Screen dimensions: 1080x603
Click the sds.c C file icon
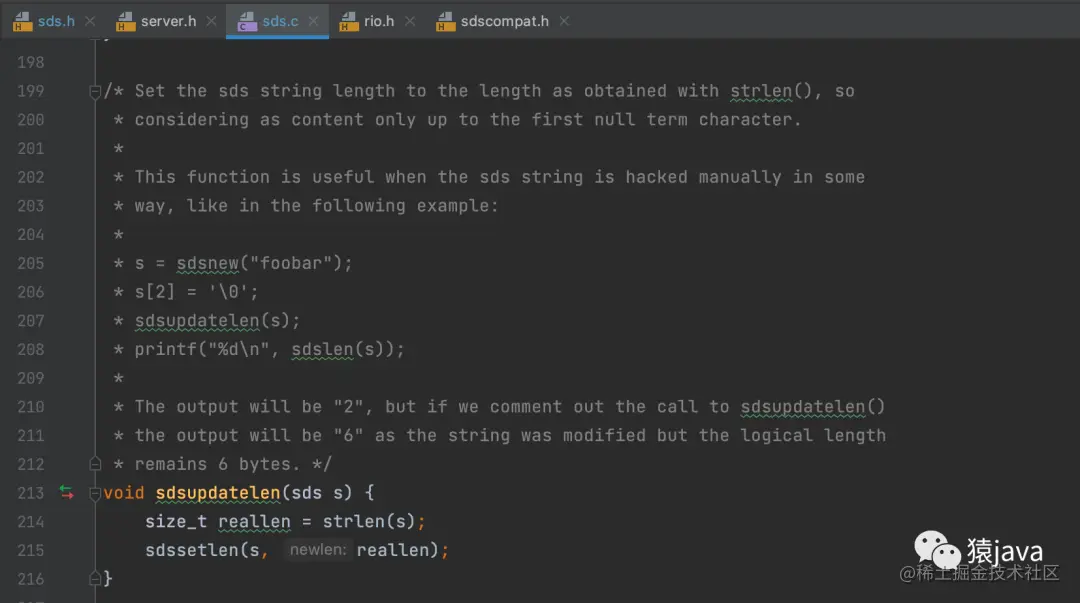click(247, 21)
